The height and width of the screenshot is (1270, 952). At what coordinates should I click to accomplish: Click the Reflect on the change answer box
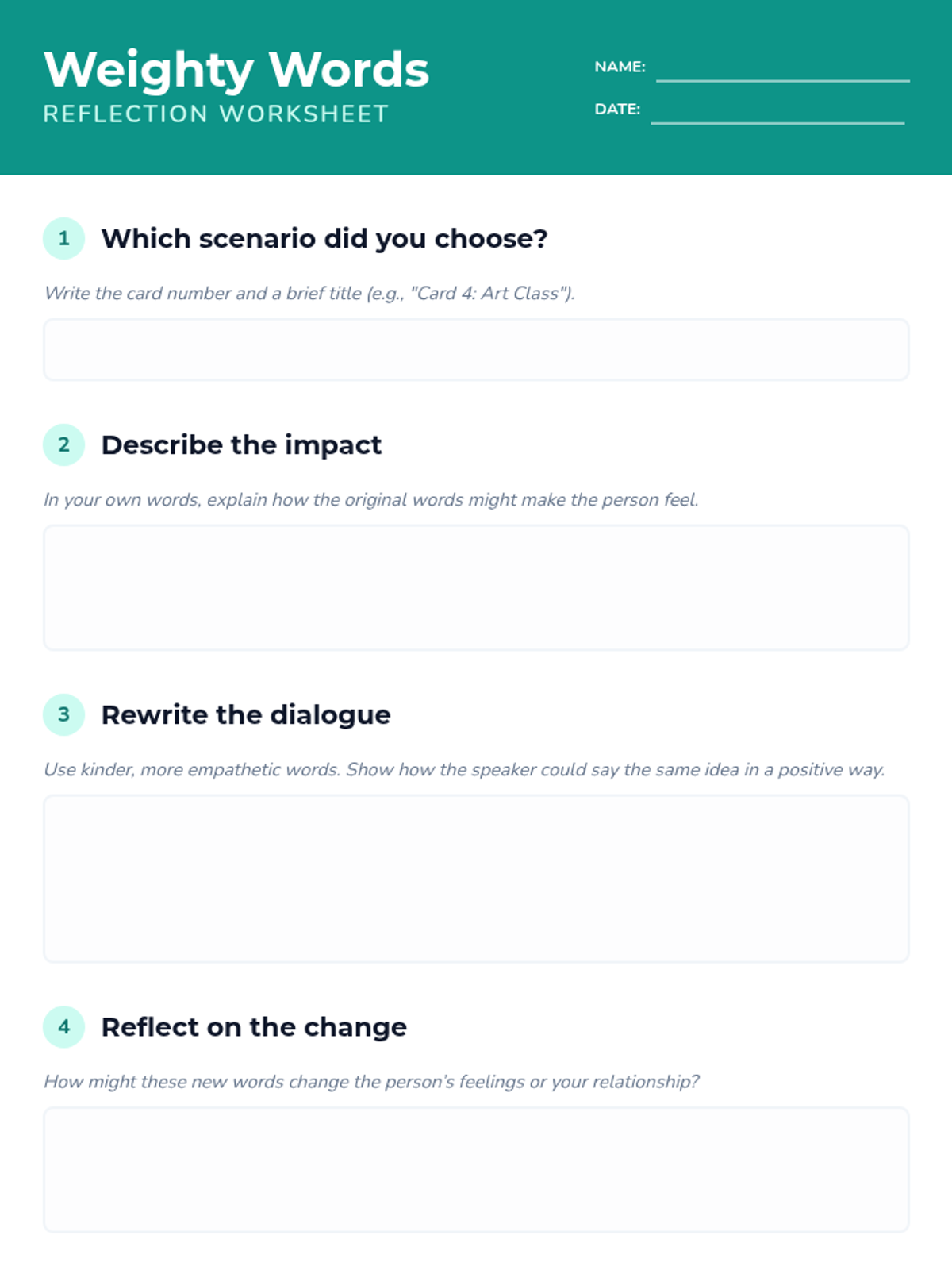[476, 1169]
